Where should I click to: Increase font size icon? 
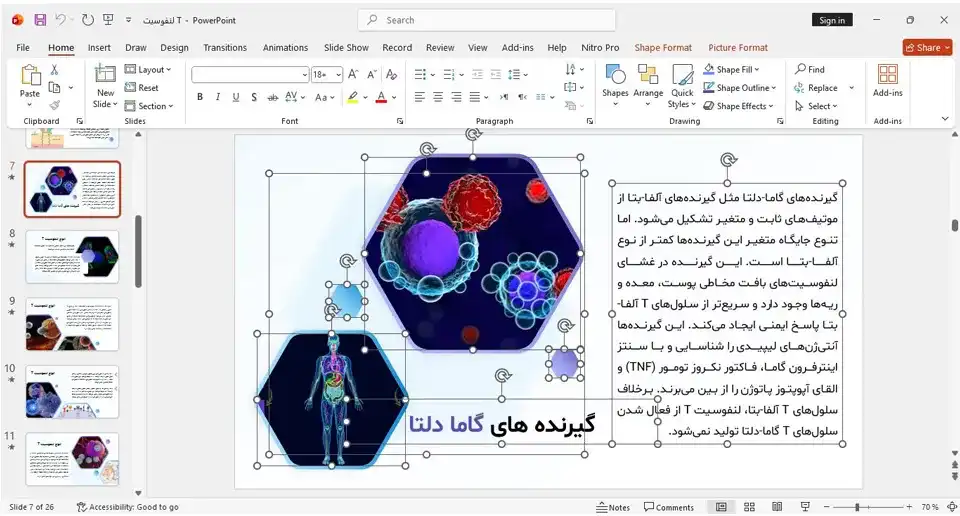pyautogui.click(x=353, y=75)
